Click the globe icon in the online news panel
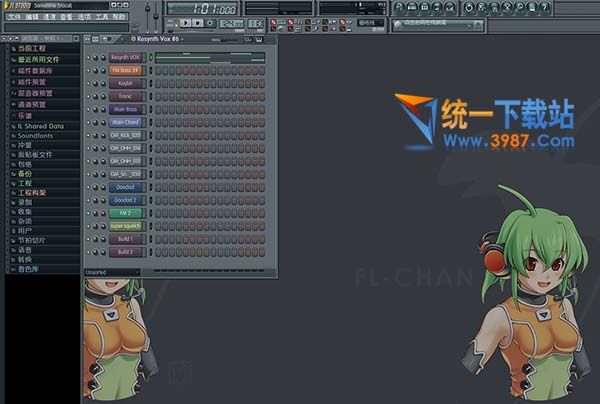 [398, 25]
